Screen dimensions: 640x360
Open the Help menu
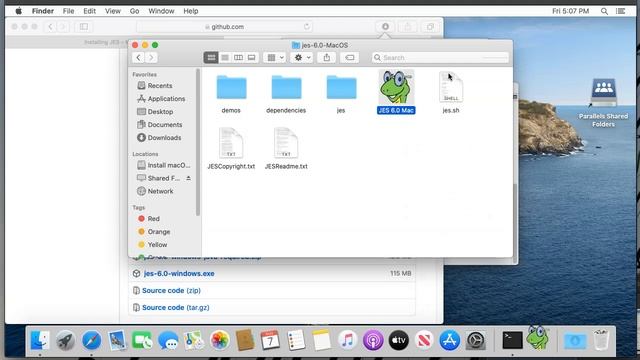point(191,11)
